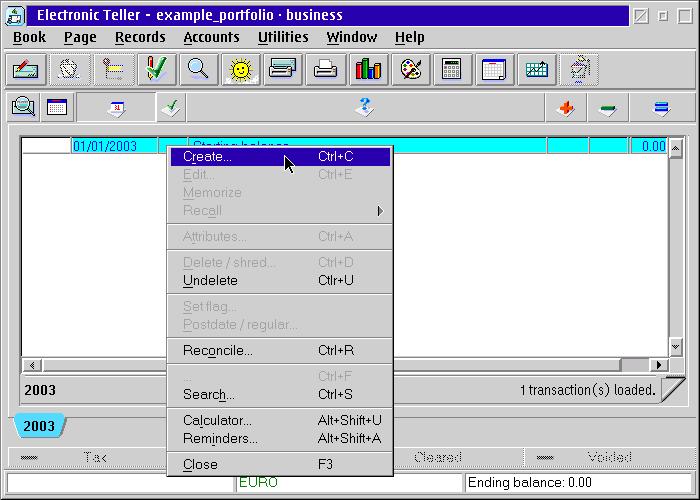This screenshot has width=700, height=500.
Task: Click the Voided legend in the status row
Action: (x=609, y=457)
